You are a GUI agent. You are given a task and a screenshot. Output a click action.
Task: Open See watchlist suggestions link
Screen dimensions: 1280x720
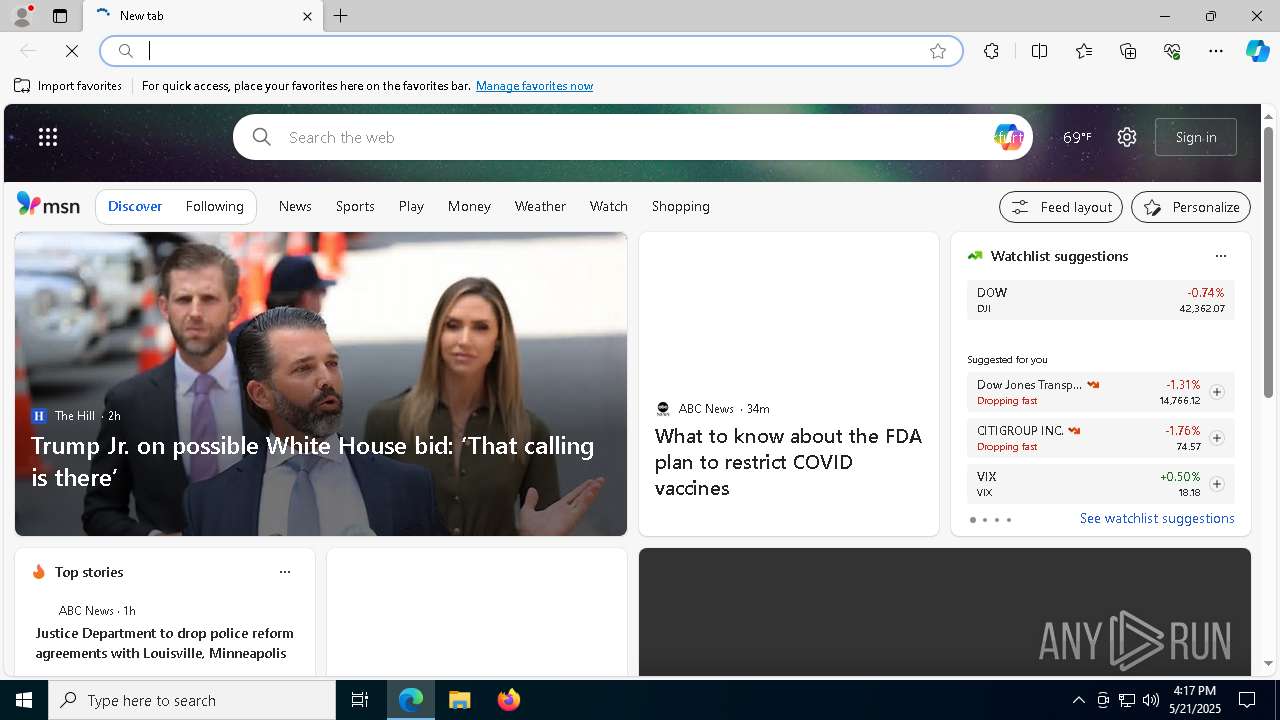[x=1157, y=518]
